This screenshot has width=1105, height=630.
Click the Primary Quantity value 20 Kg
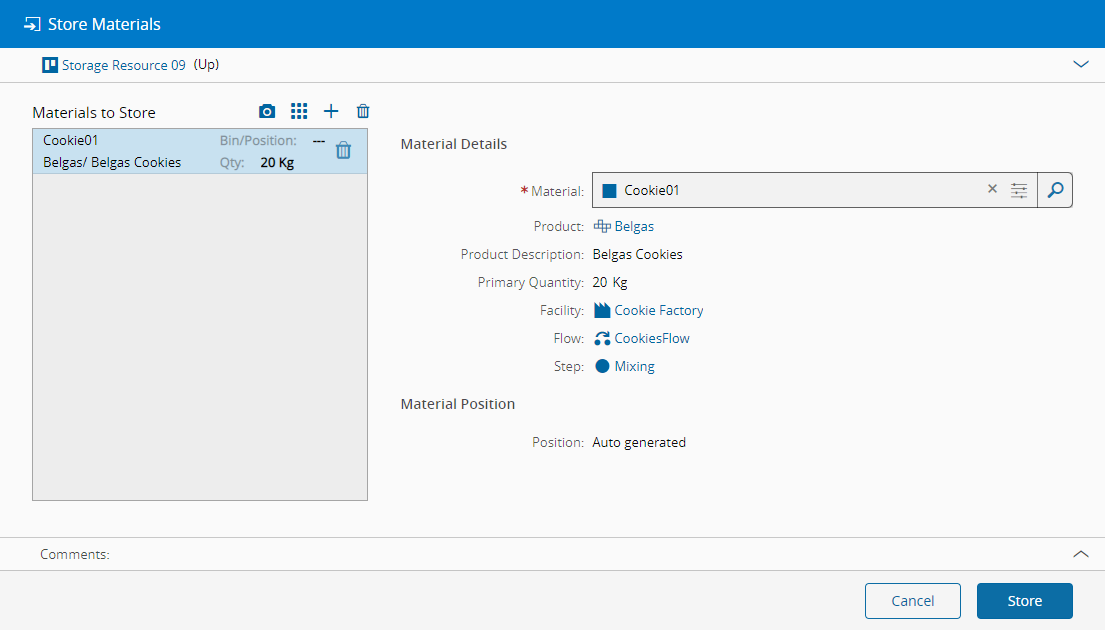click(x=610, y=283)
